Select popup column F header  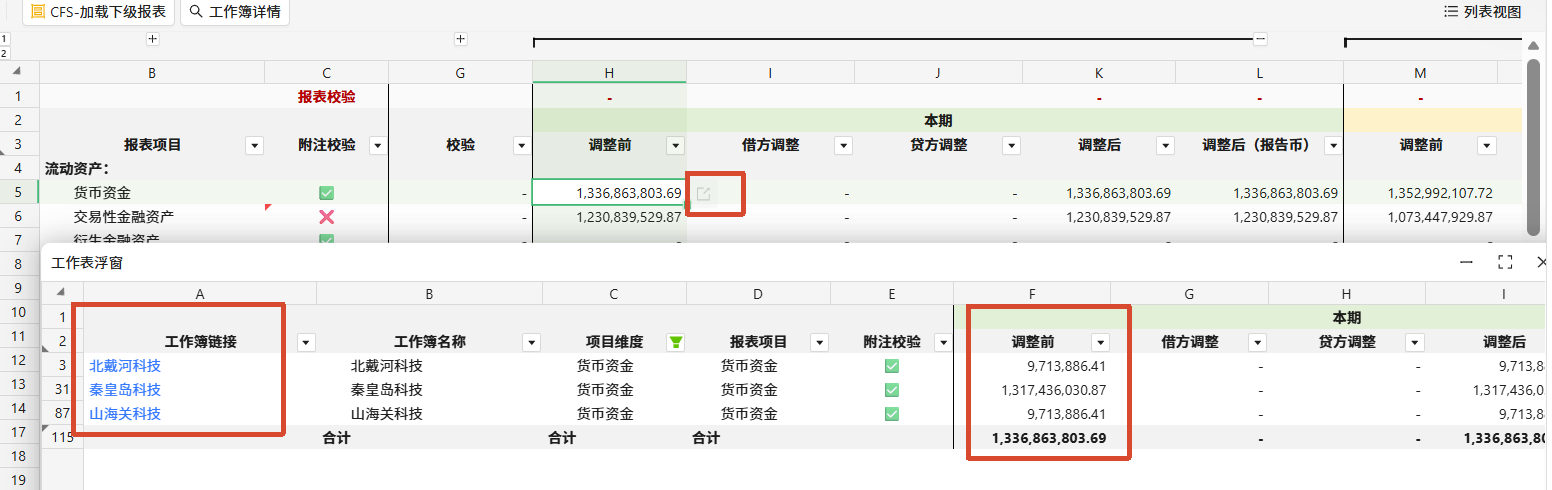[x=1032, y=293]
